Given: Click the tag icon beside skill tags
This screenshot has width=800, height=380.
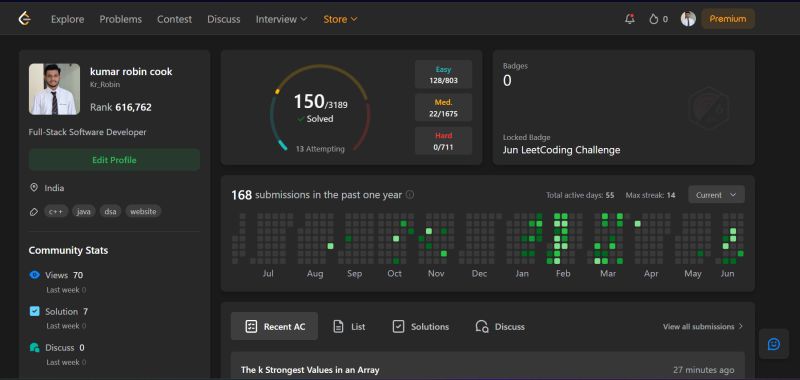Looking at the screenshot, I should [34, 211].
